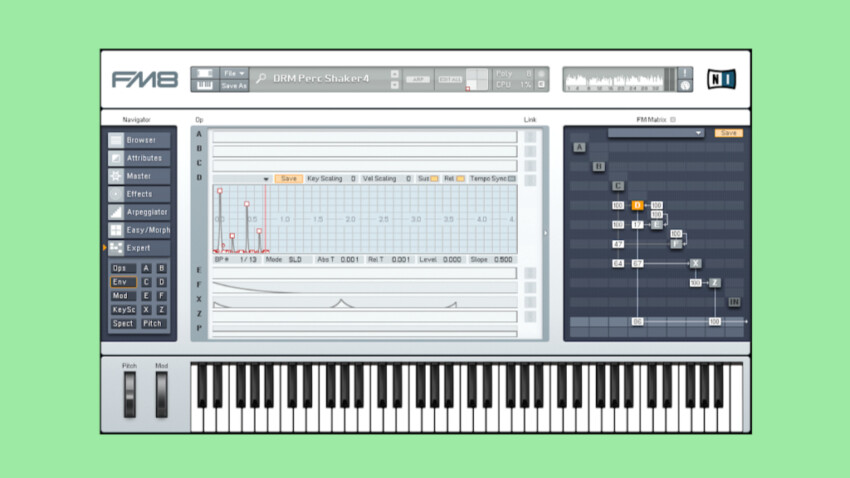The image size is (850, 478).
Task: Open the FM Matrix preset dropdown
Action: 655,133
